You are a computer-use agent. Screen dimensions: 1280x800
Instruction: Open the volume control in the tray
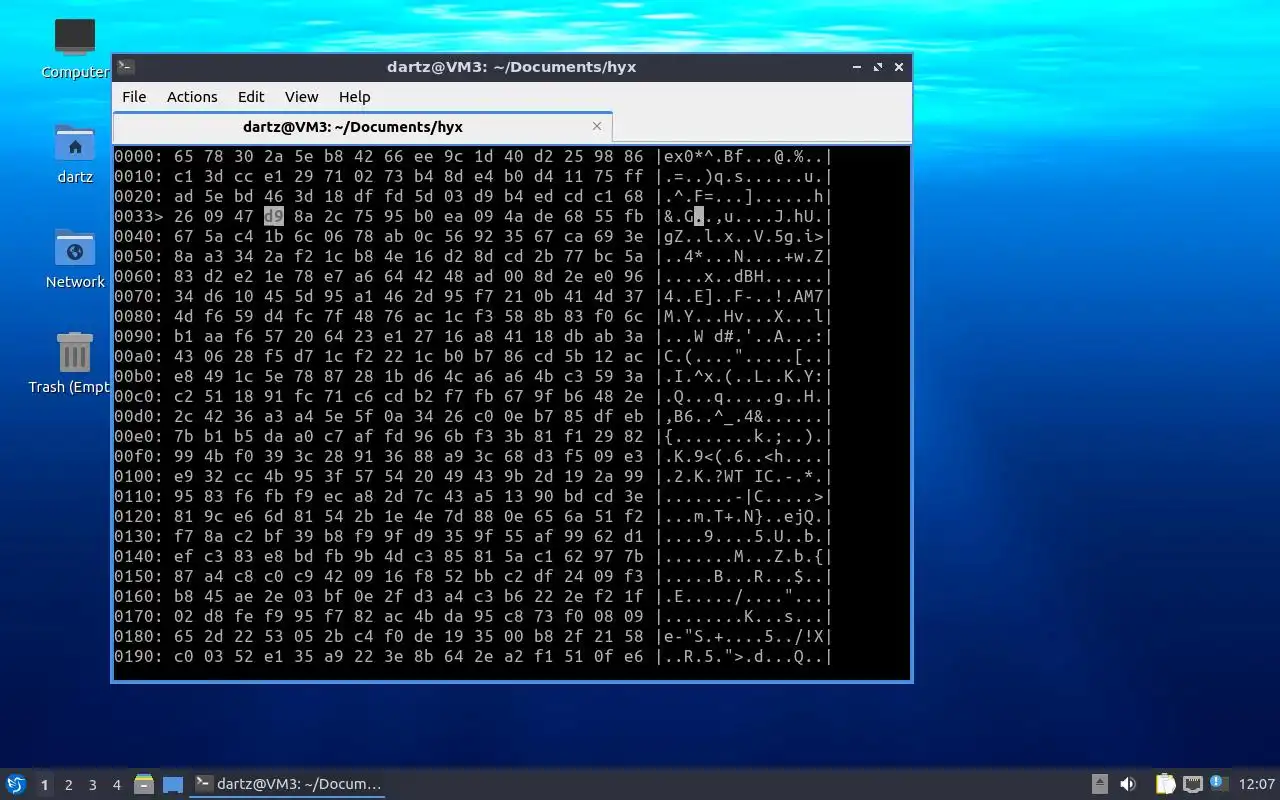point(1128,784)
